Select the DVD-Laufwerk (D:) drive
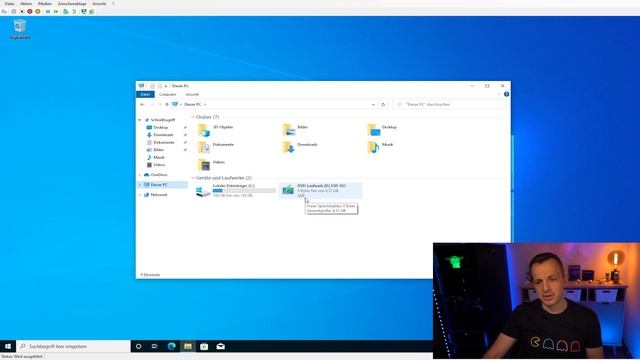This screenshot has width=640, height=360. [320, 191]
